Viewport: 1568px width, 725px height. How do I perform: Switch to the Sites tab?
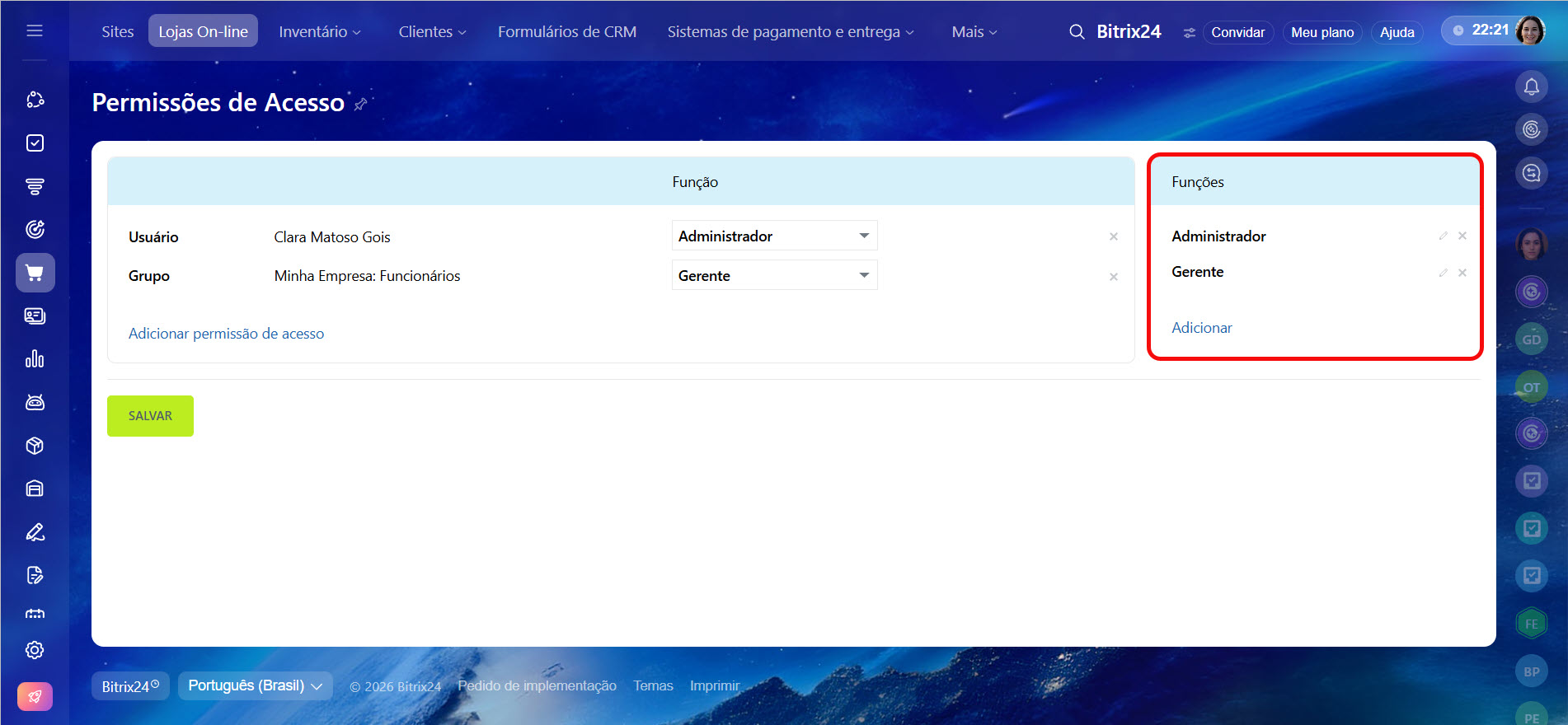click(117, 32)
